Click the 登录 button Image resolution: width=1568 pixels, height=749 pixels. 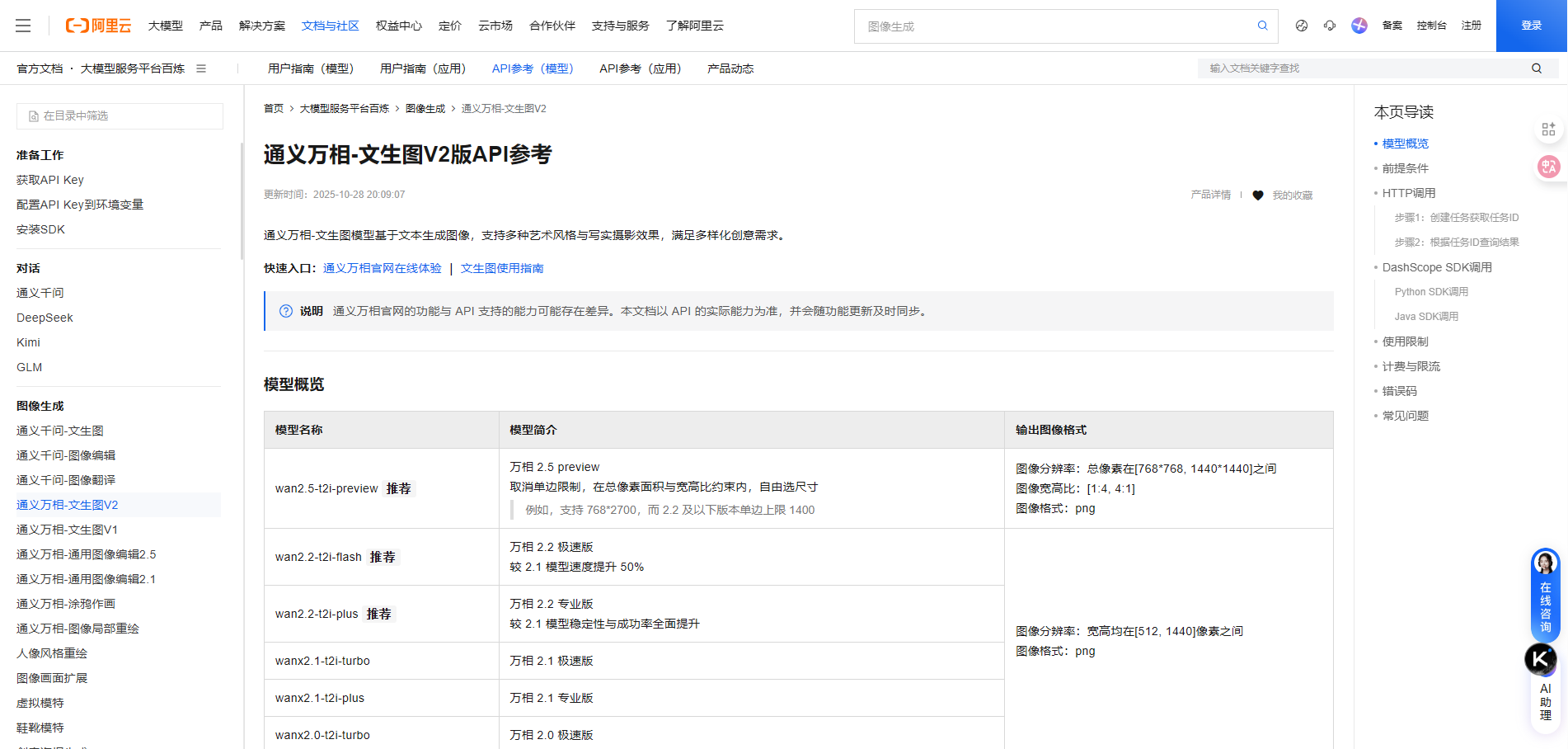point(1531,26)
